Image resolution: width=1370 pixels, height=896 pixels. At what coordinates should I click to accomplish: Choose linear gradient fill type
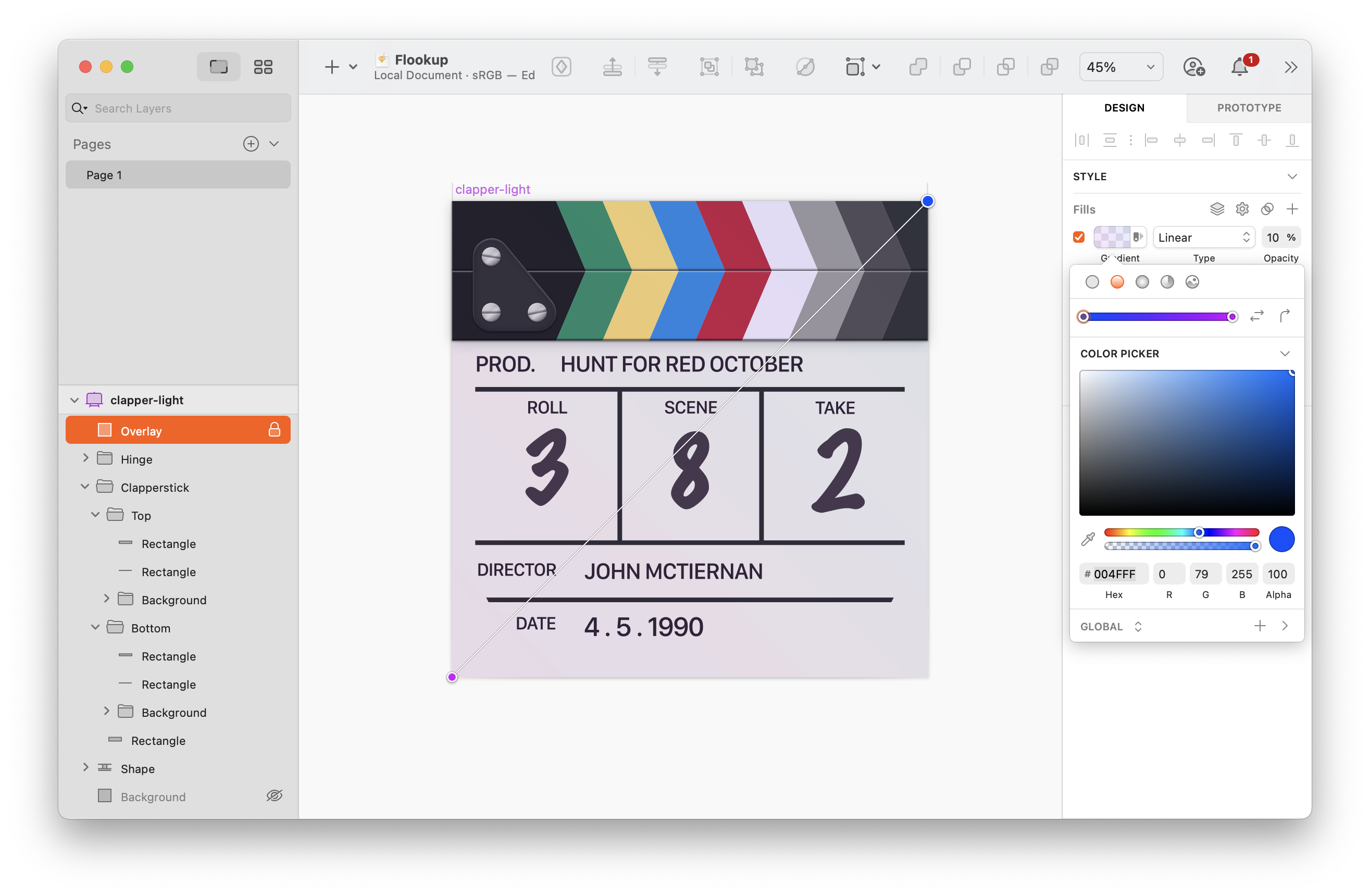click(x=1117, y=282)
